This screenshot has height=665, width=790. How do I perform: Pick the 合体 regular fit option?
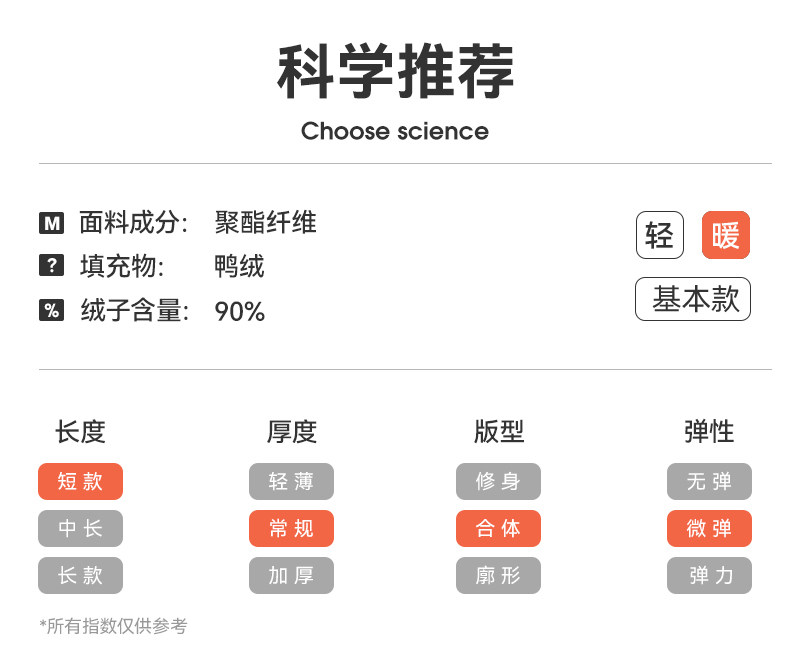tap(498, 528)
